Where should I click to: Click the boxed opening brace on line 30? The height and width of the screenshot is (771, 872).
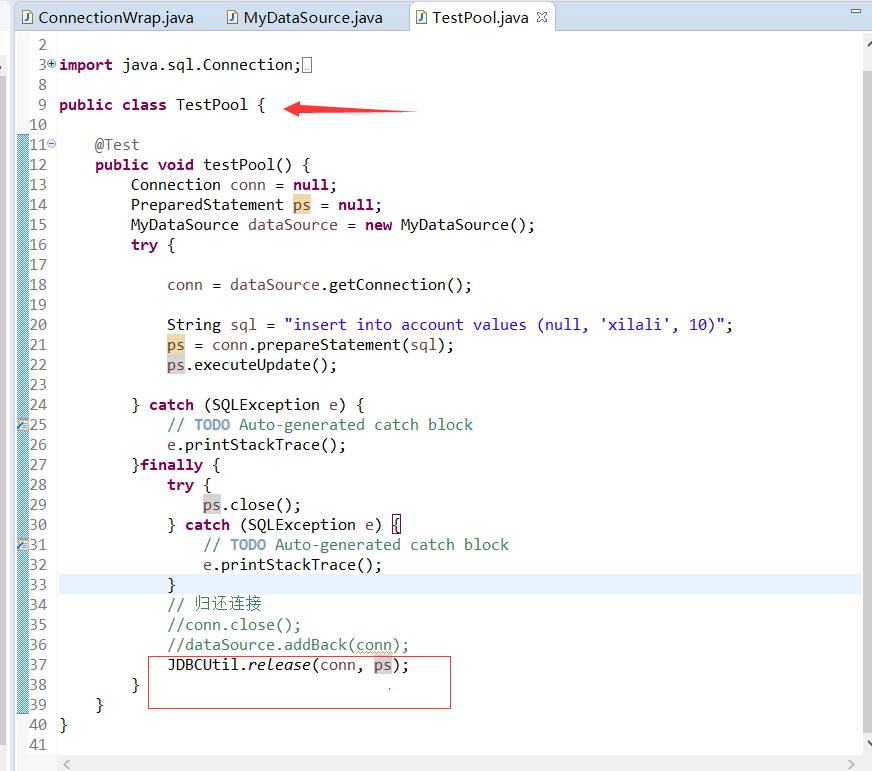coord(396,525)
